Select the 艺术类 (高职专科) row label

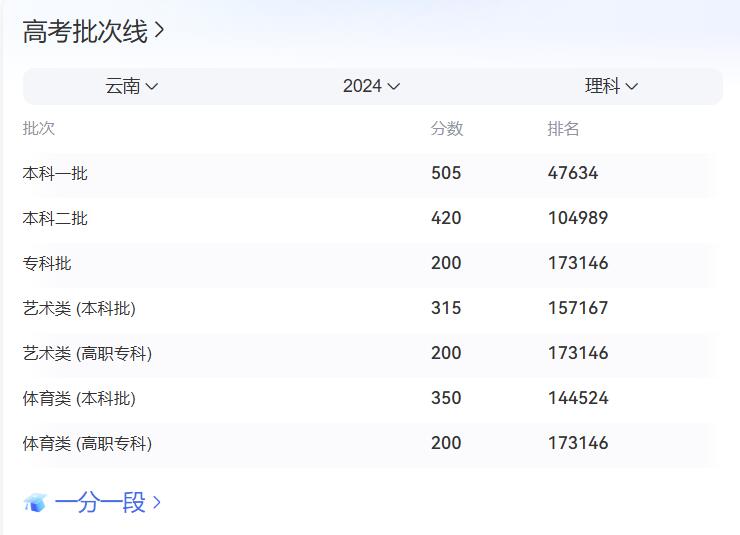point(87,353)
